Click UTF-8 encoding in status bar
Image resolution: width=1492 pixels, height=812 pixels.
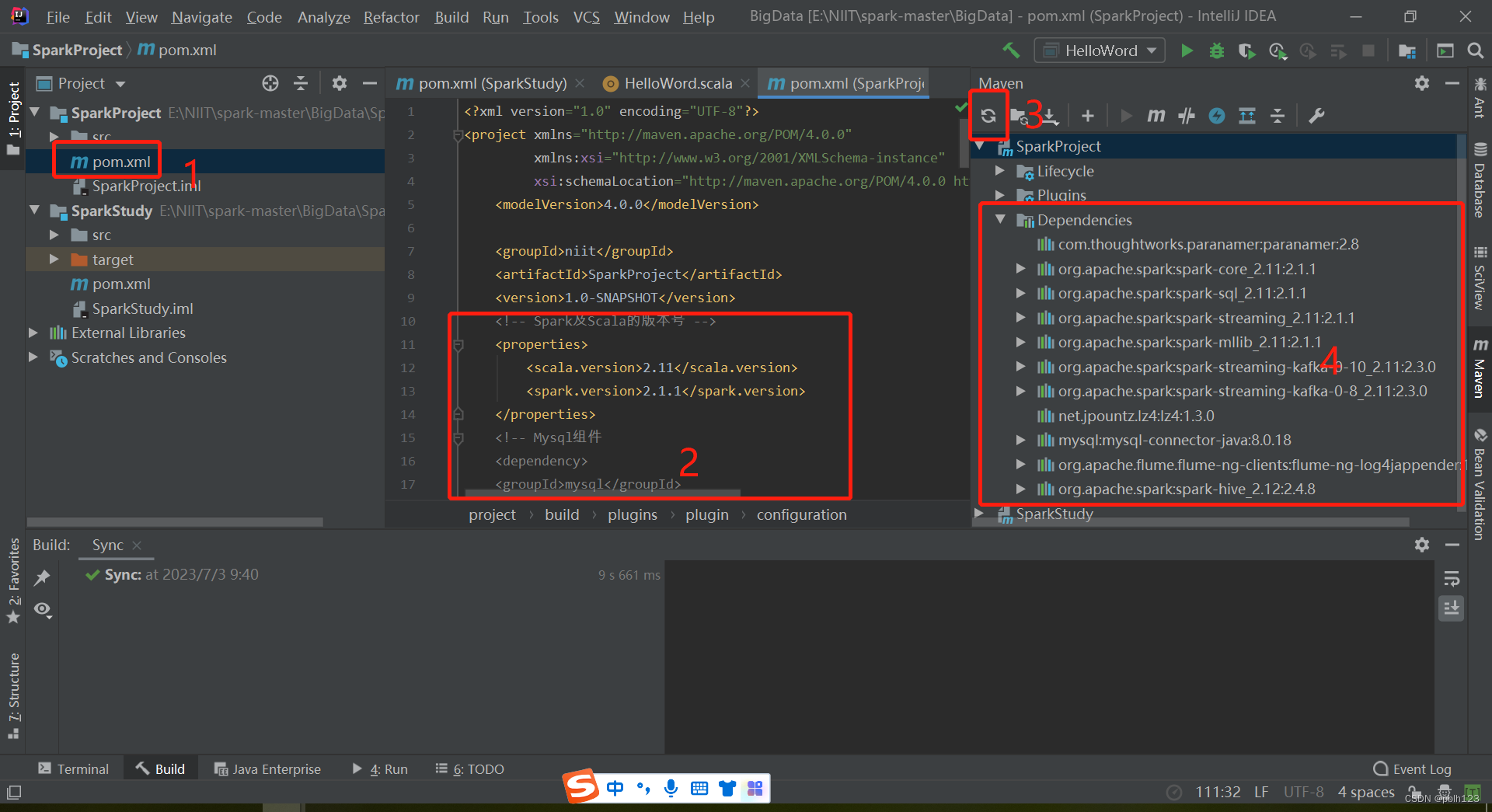[x=1303, y=792]
